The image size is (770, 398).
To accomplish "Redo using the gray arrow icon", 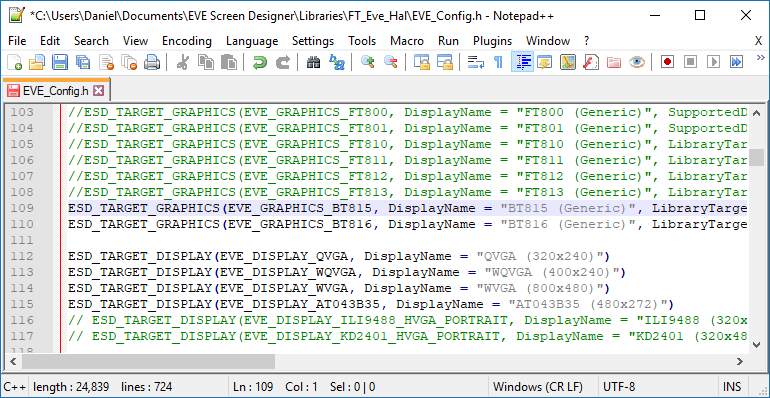I will click(282, 62).
